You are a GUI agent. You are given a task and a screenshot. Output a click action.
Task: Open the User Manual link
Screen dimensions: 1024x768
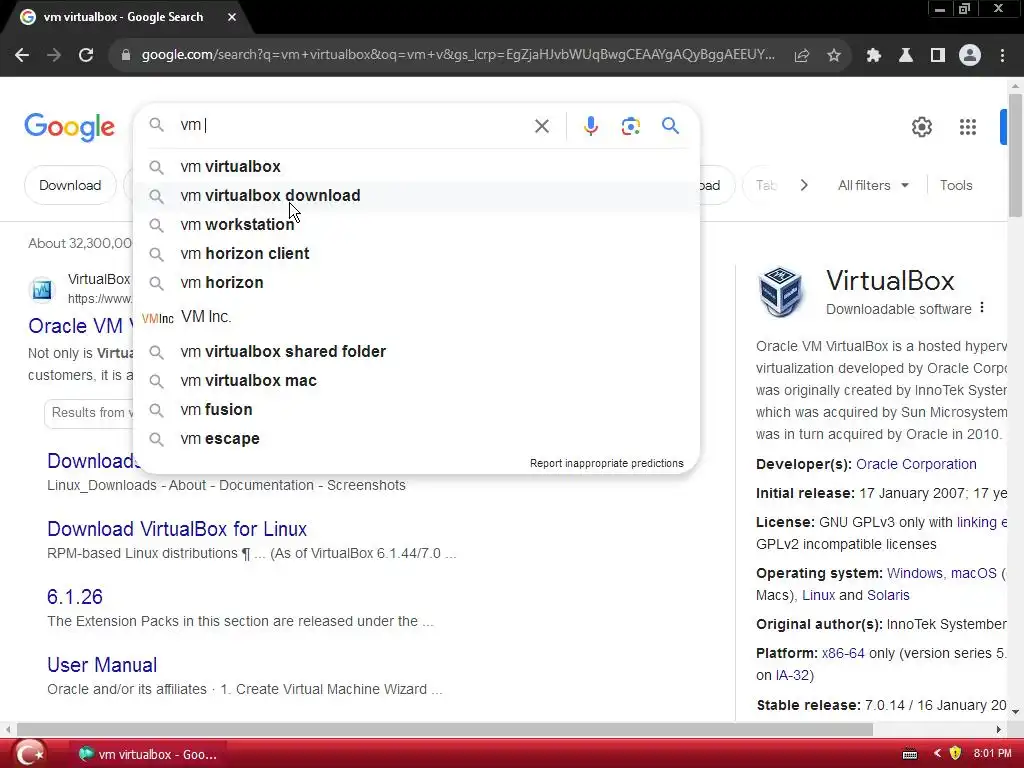[103, 665]
